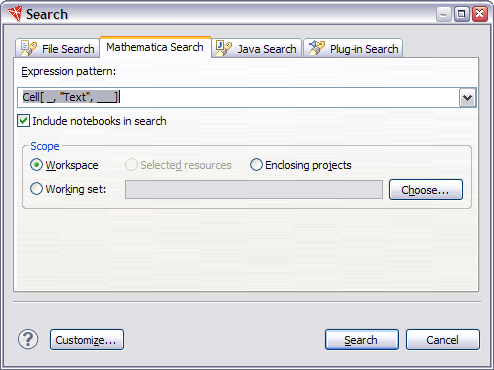The image size is (494, 370).
Task: Switch to the File Search tab
Action: [x=57, y=48]
